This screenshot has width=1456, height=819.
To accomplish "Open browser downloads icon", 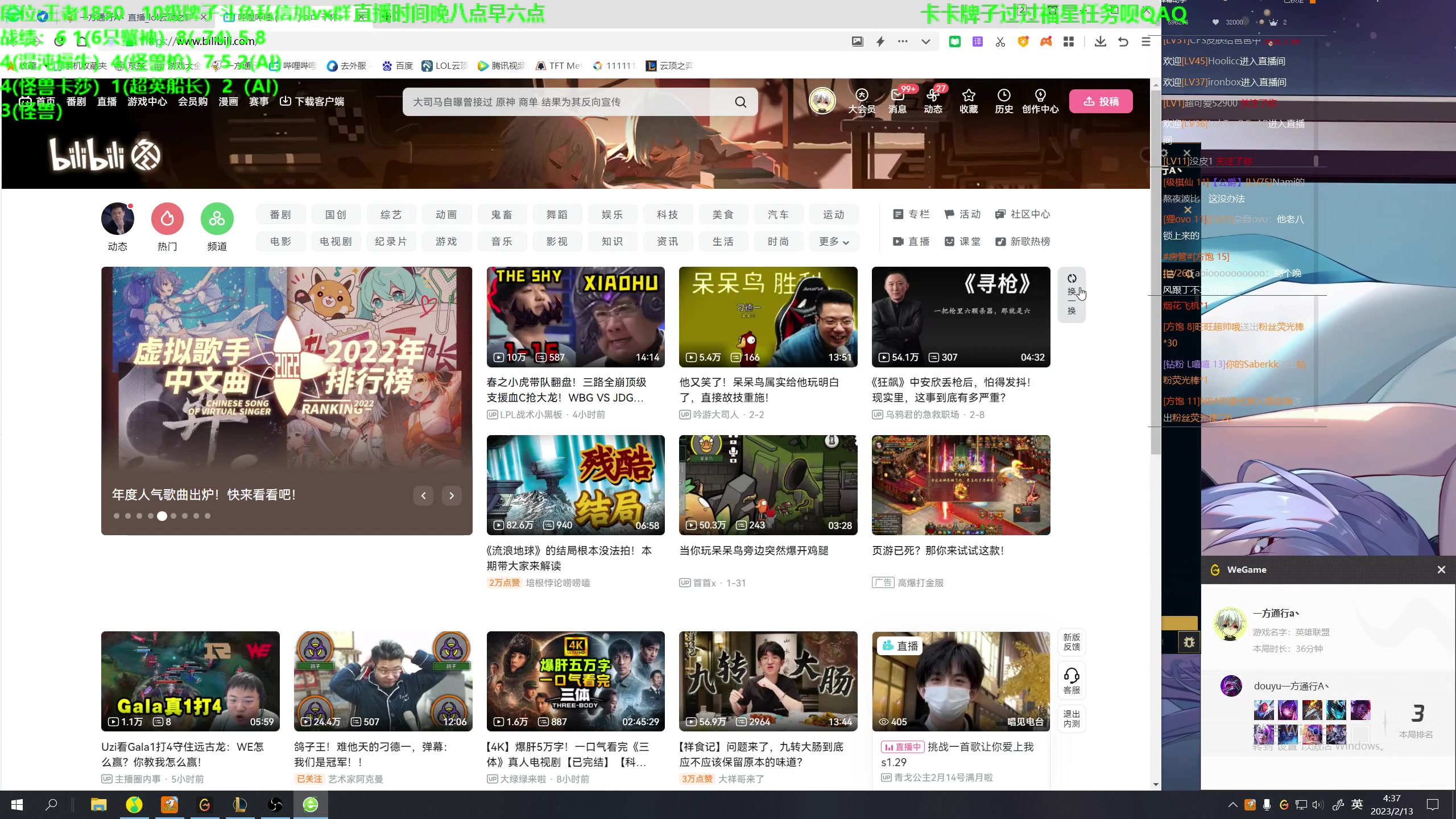I will click(1100, 42).
